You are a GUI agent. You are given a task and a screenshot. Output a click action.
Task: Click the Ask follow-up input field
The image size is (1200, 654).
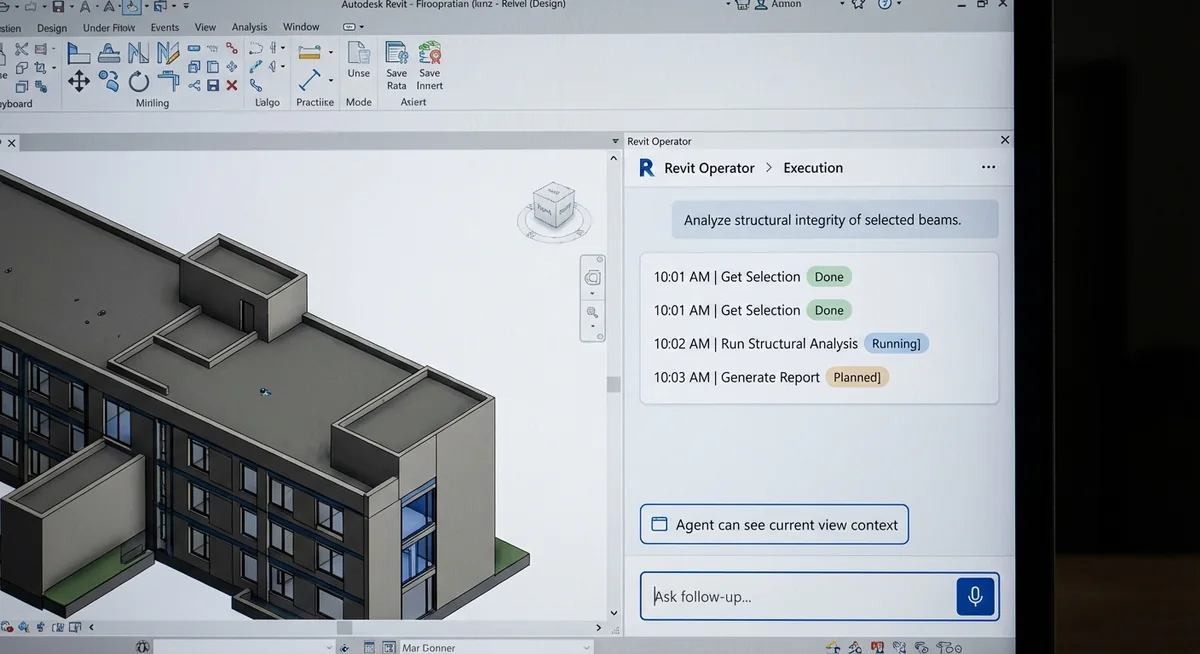point(790,596)
